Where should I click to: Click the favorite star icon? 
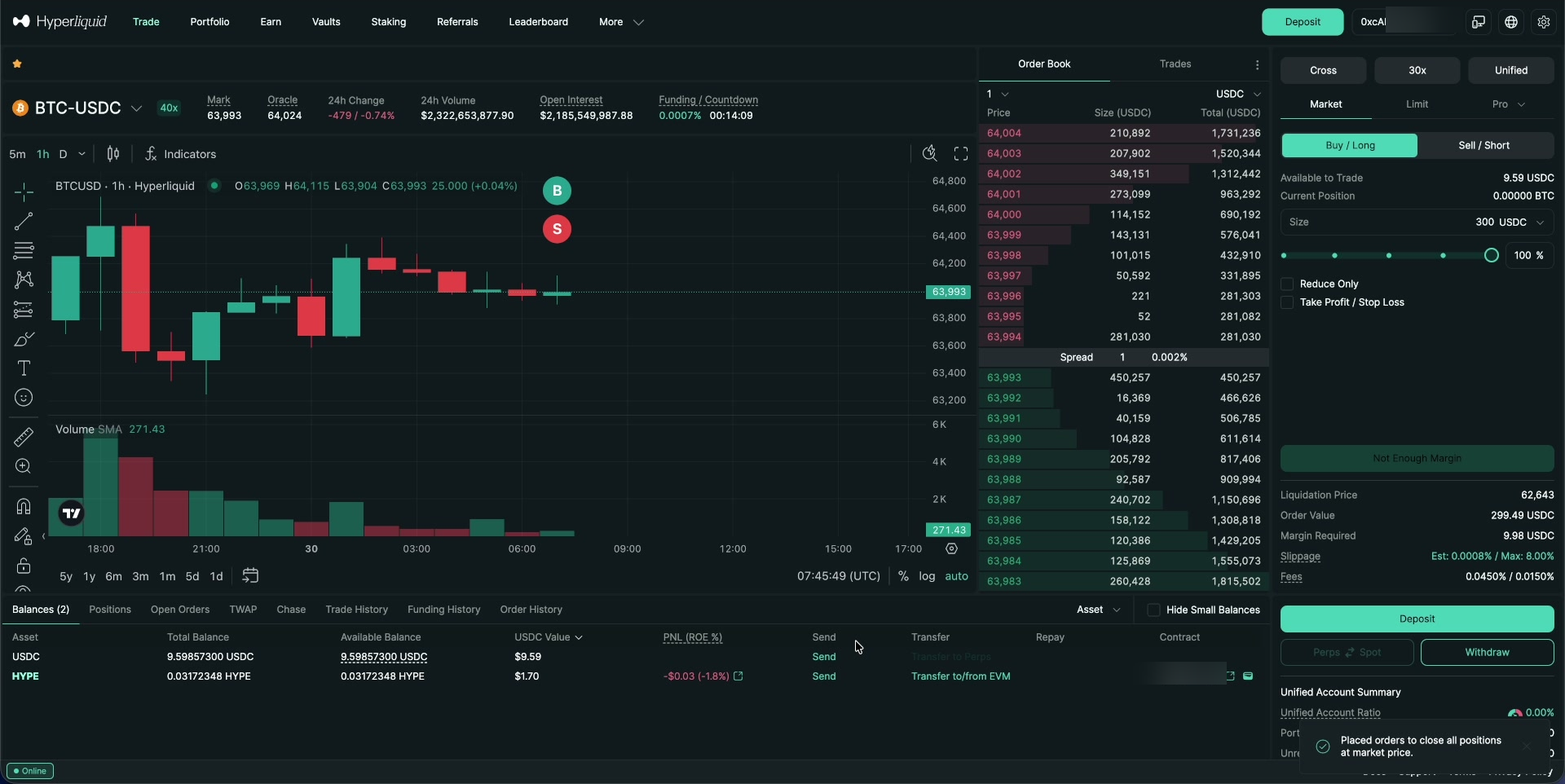tap(17, 64)
